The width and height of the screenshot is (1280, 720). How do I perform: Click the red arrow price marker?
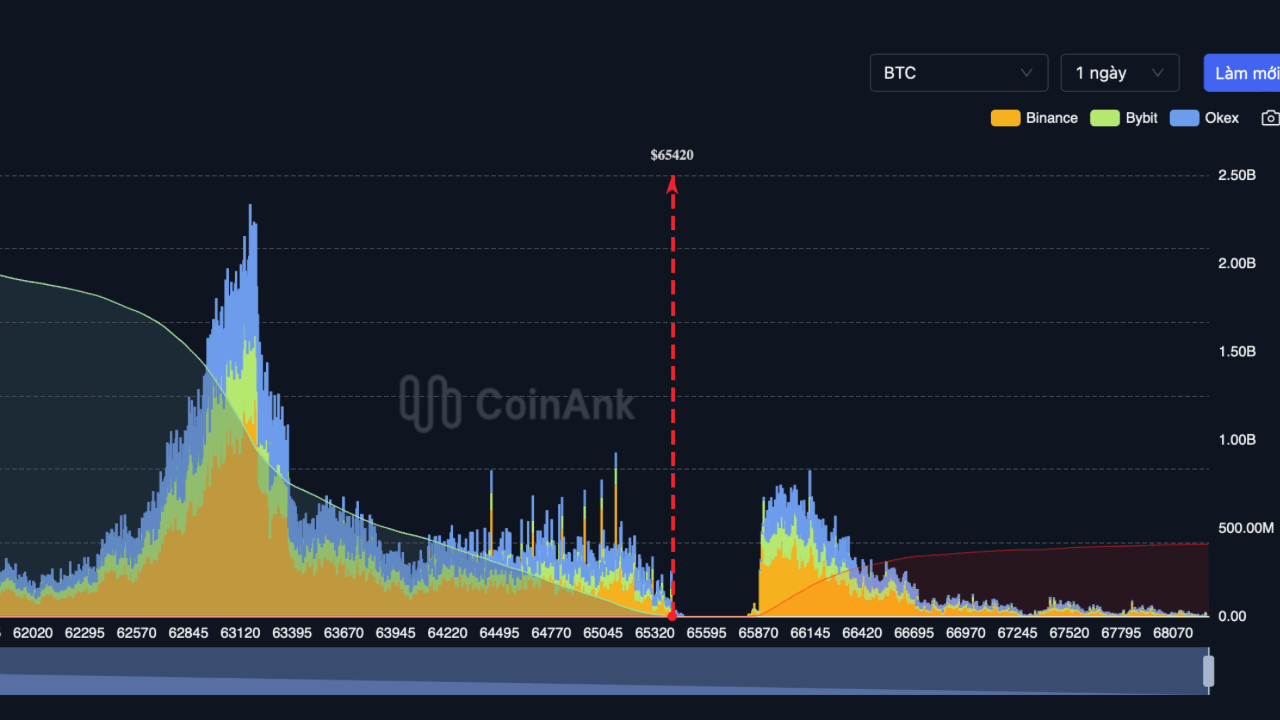[672, 180]
